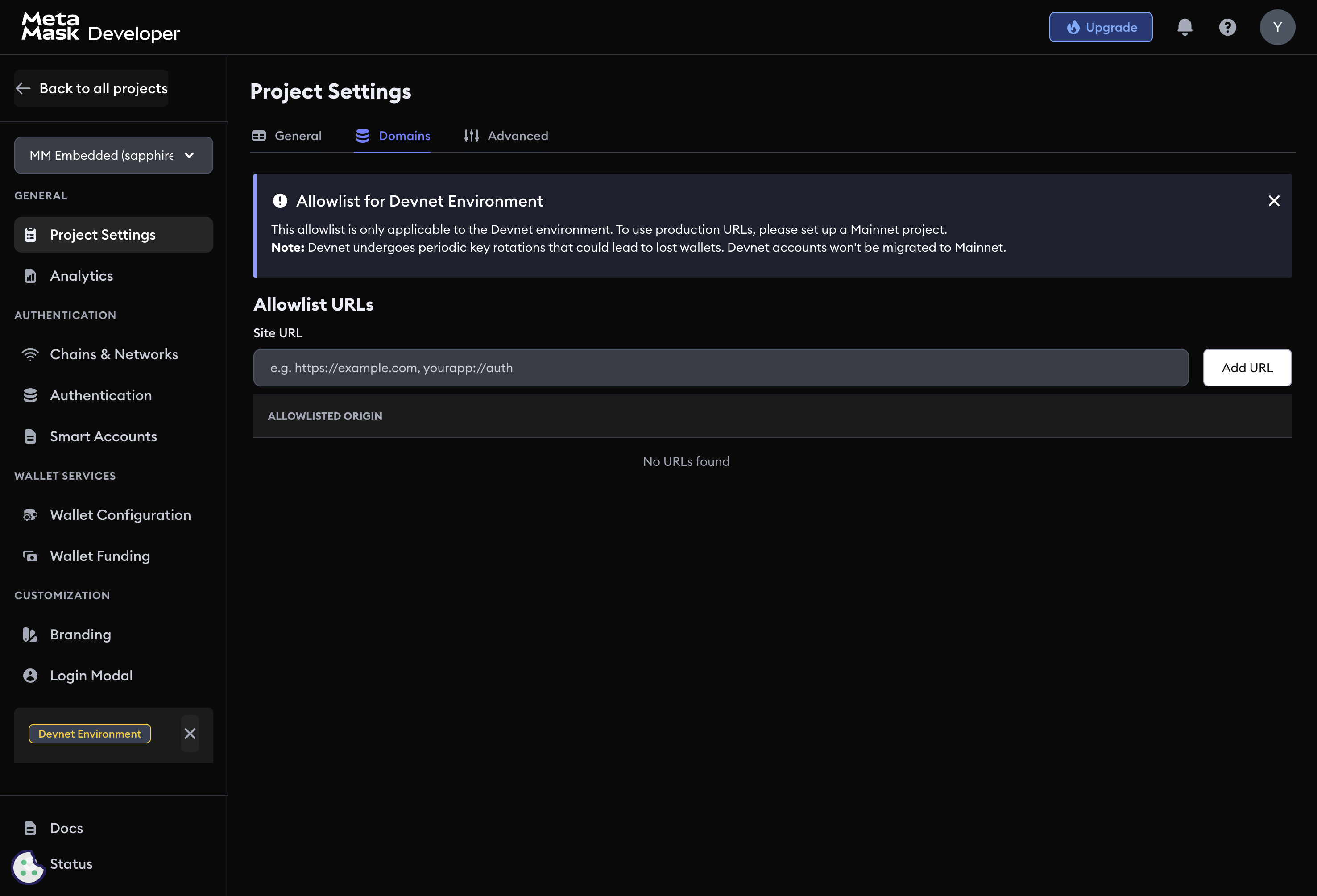This screenshot has height=896, width=1317.
Task: Click the General tab table icon
Action: tap(259, 136)
